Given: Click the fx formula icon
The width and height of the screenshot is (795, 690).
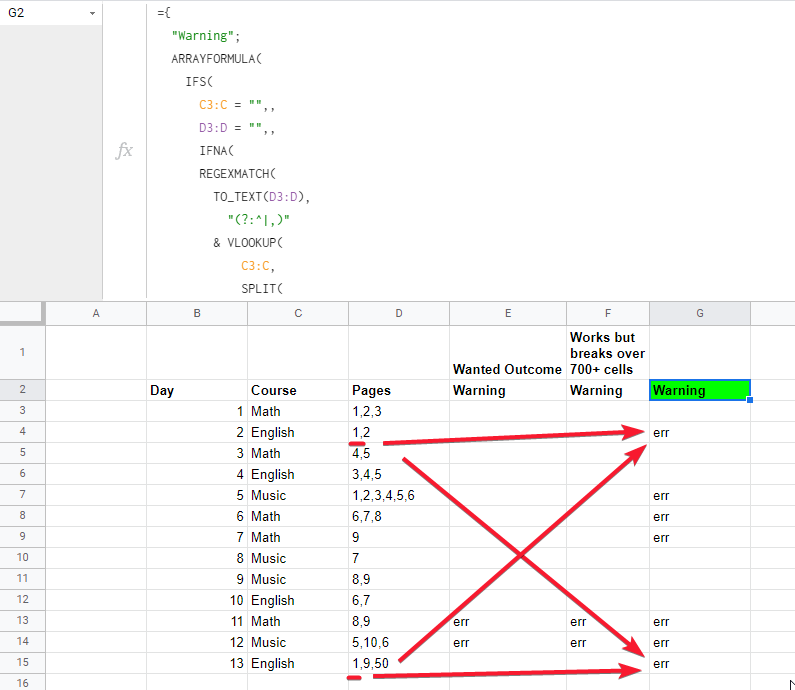Looking at the screenshot, I should pos(124,151).
